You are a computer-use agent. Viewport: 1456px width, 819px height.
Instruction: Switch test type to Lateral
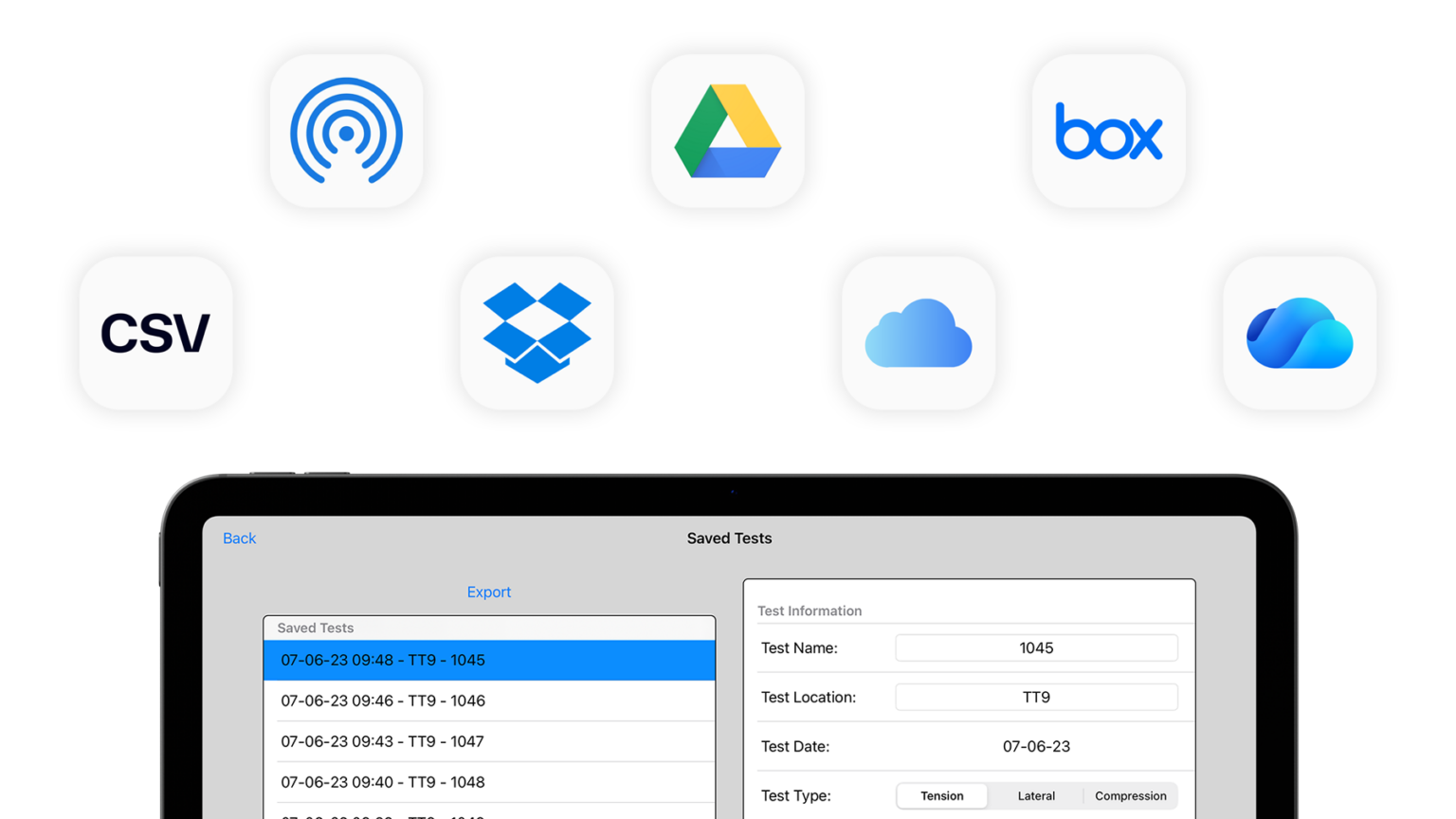point(1036,796)
